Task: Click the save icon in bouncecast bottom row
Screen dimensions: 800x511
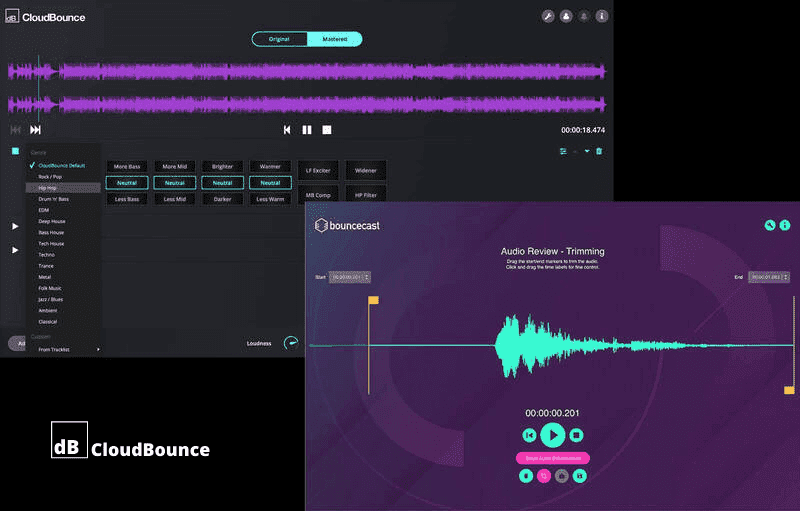Action: click(x=580, y=476)
